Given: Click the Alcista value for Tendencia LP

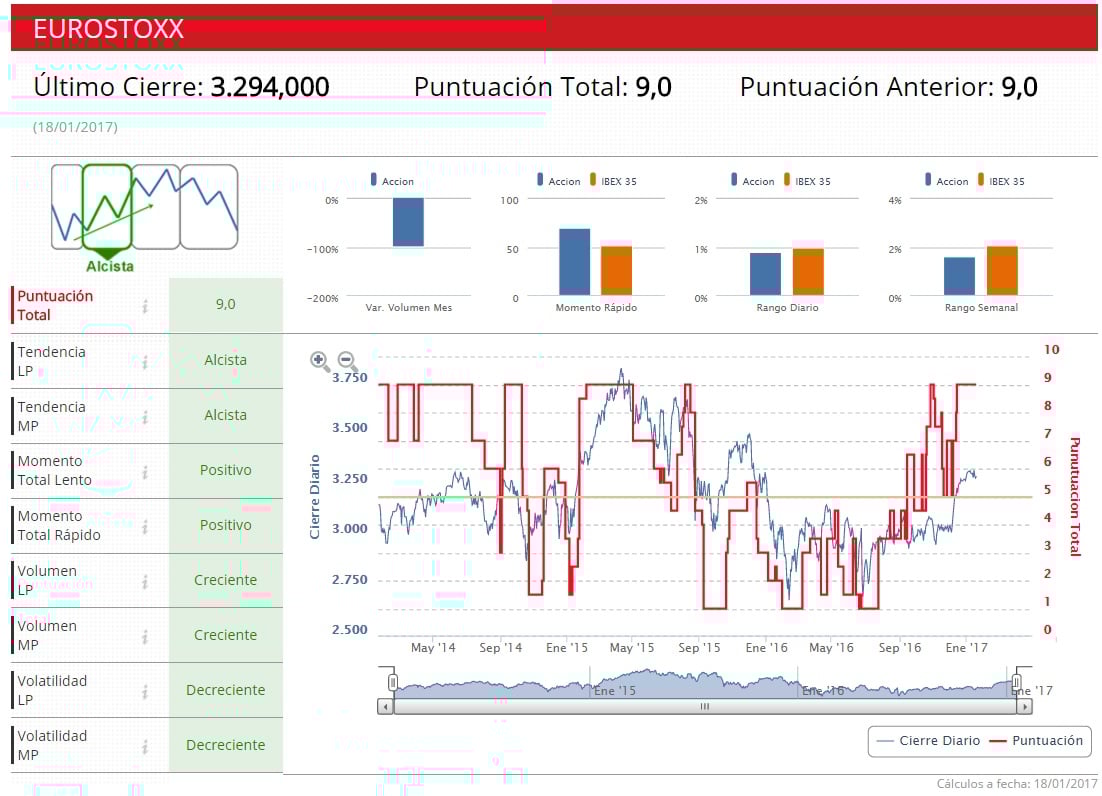Looking at the screenshot, I should coord(226,360).
